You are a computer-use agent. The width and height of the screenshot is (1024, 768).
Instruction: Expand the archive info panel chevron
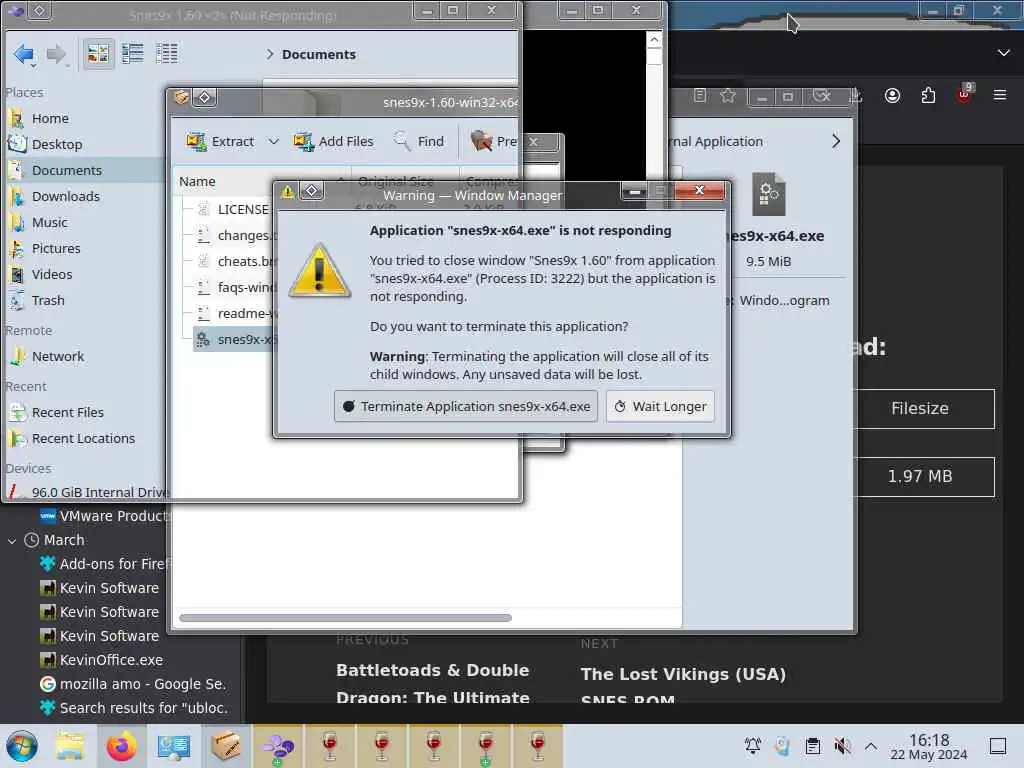pos(837,141)
